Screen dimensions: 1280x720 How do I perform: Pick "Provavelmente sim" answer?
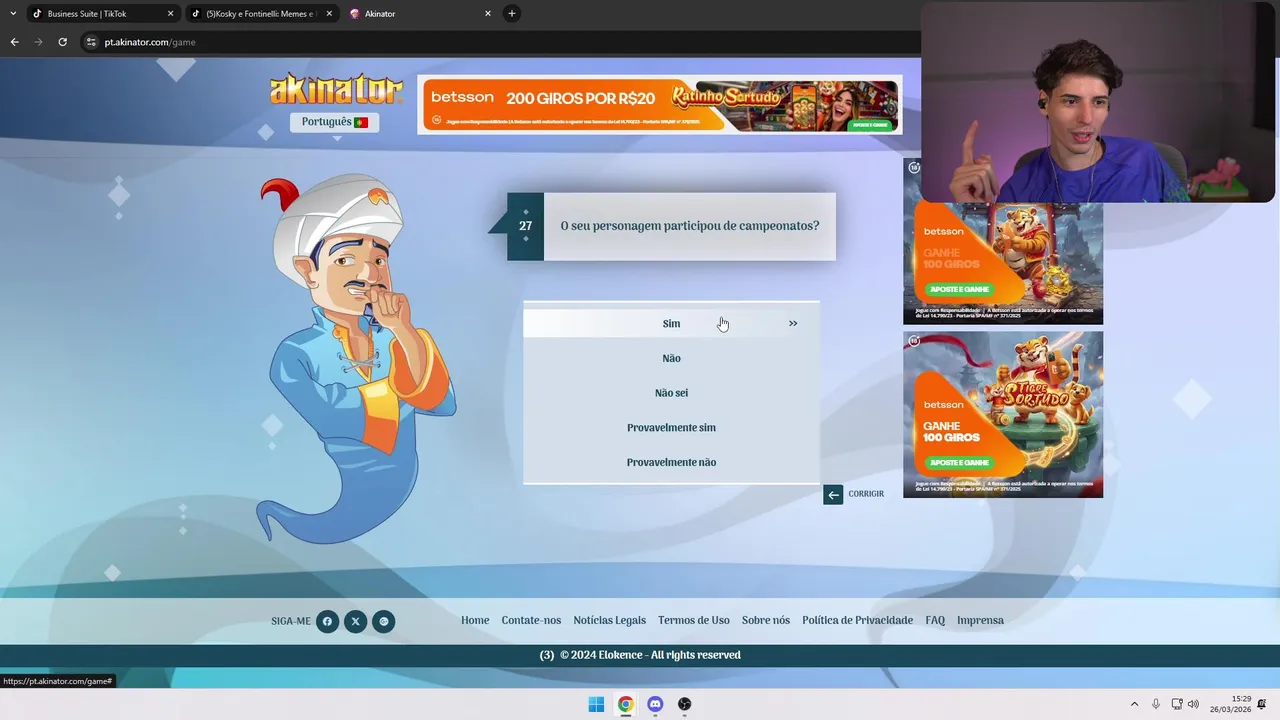point(671,428)
